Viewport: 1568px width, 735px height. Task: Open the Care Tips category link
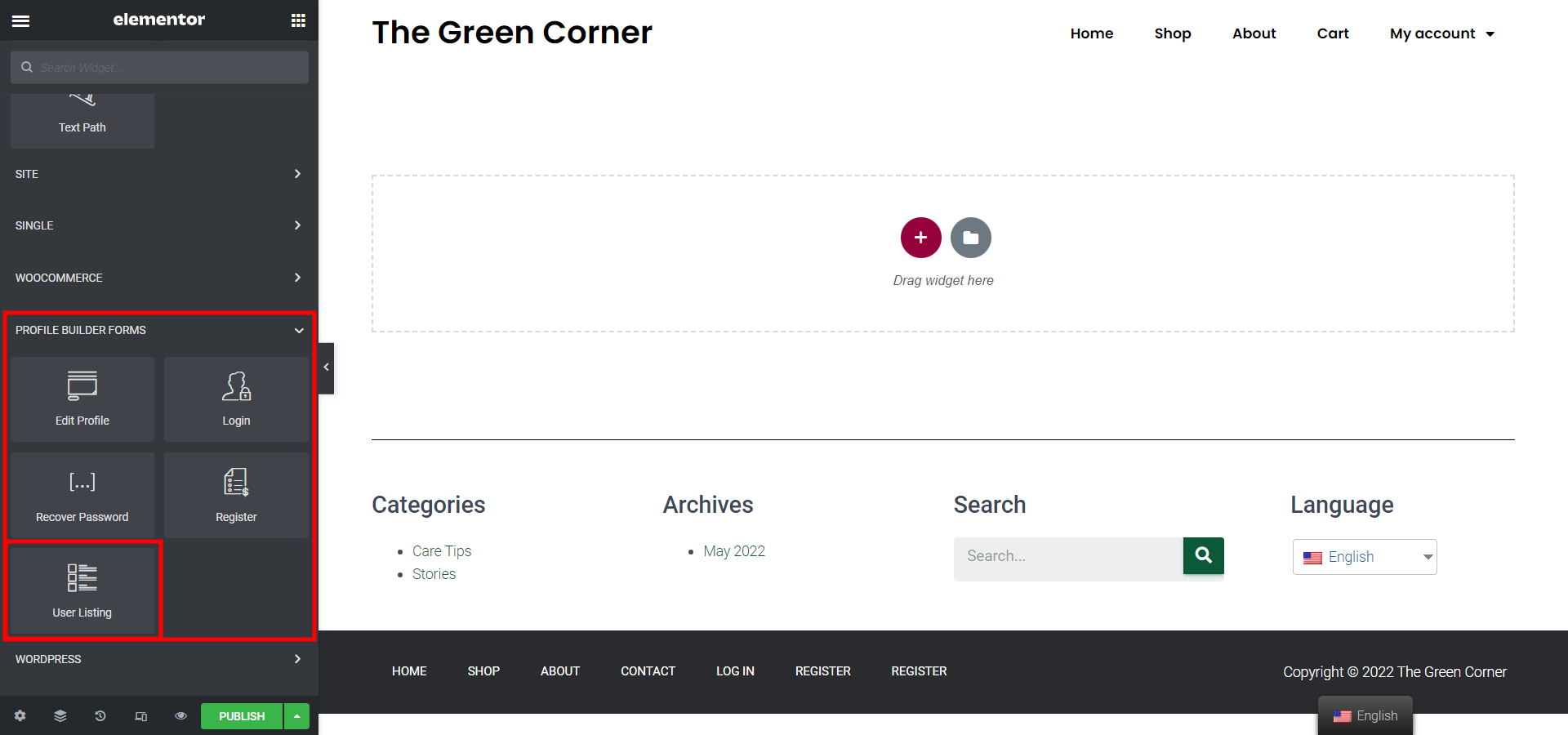(442, 551)
